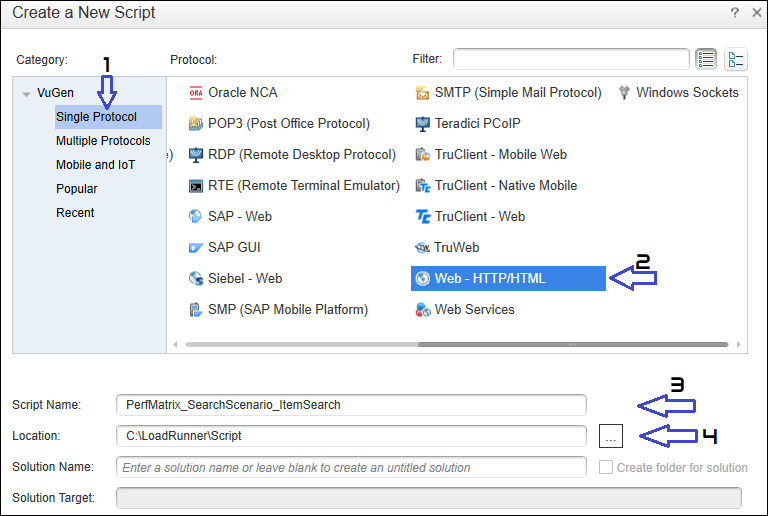Open the Popular category

[x=77, y=189]
